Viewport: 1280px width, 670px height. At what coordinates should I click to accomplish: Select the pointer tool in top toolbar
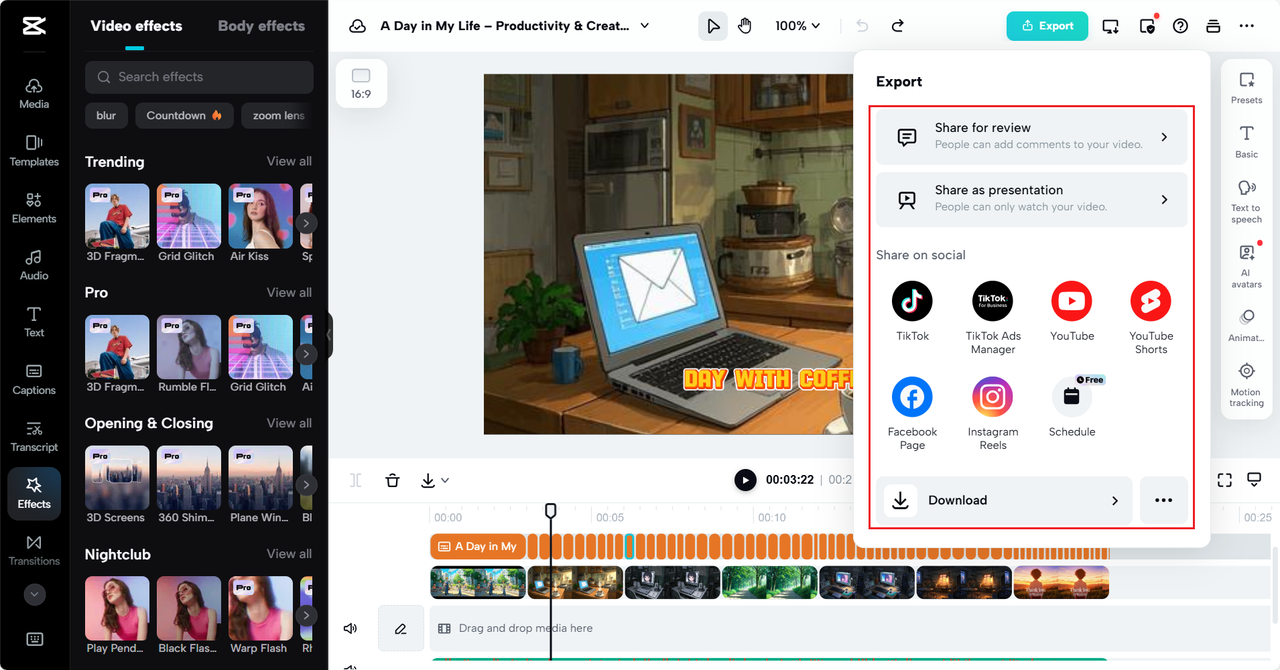[x=712, y=26]
